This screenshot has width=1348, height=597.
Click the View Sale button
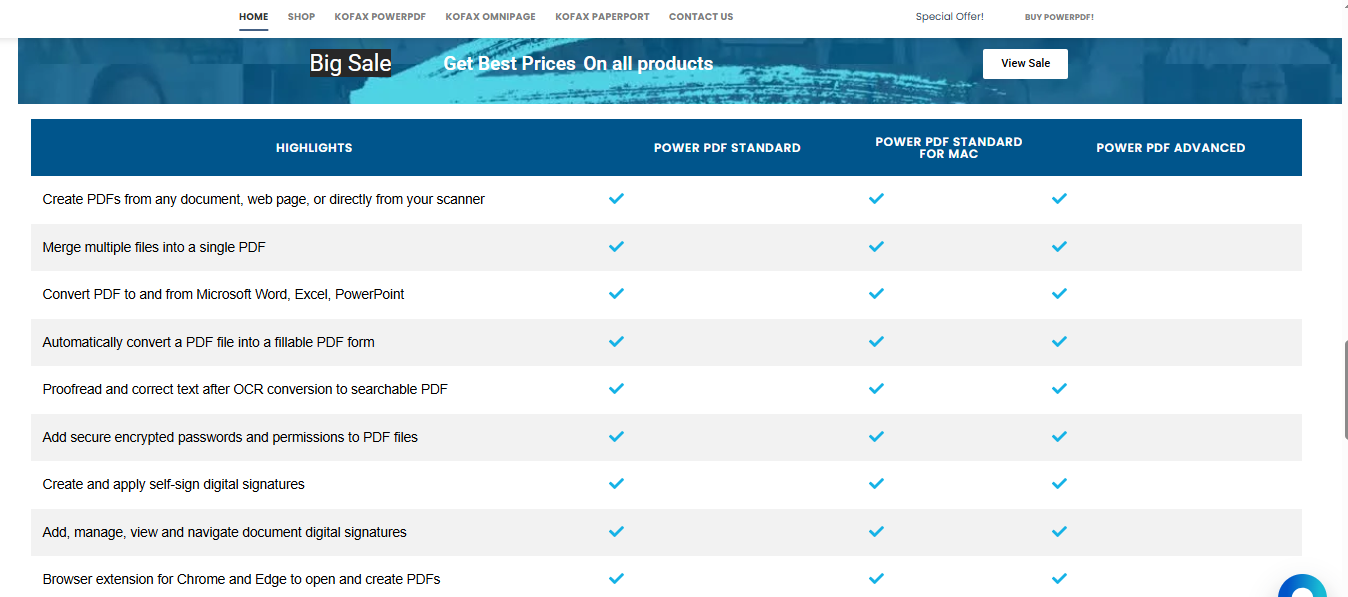tap(1025, 63)
